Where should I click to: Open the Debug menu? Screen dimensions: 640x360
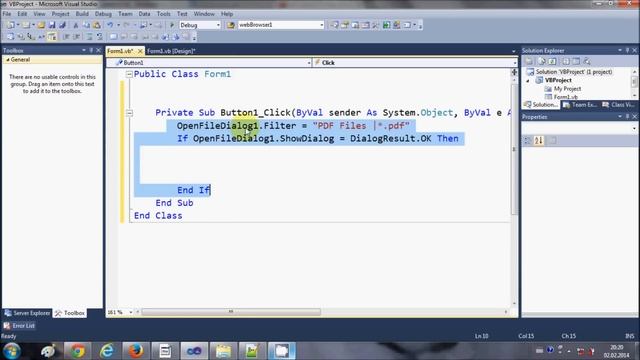[103, 14]
